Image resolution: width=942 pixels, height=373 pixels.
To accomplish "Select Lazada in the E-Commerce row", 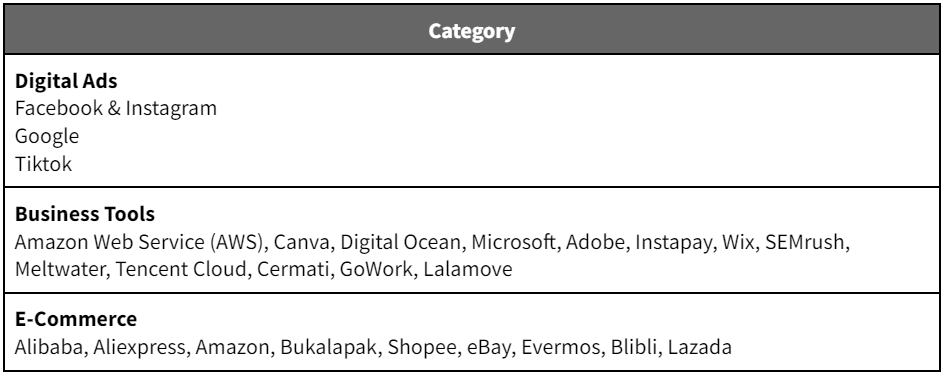I will pos(700,347).
